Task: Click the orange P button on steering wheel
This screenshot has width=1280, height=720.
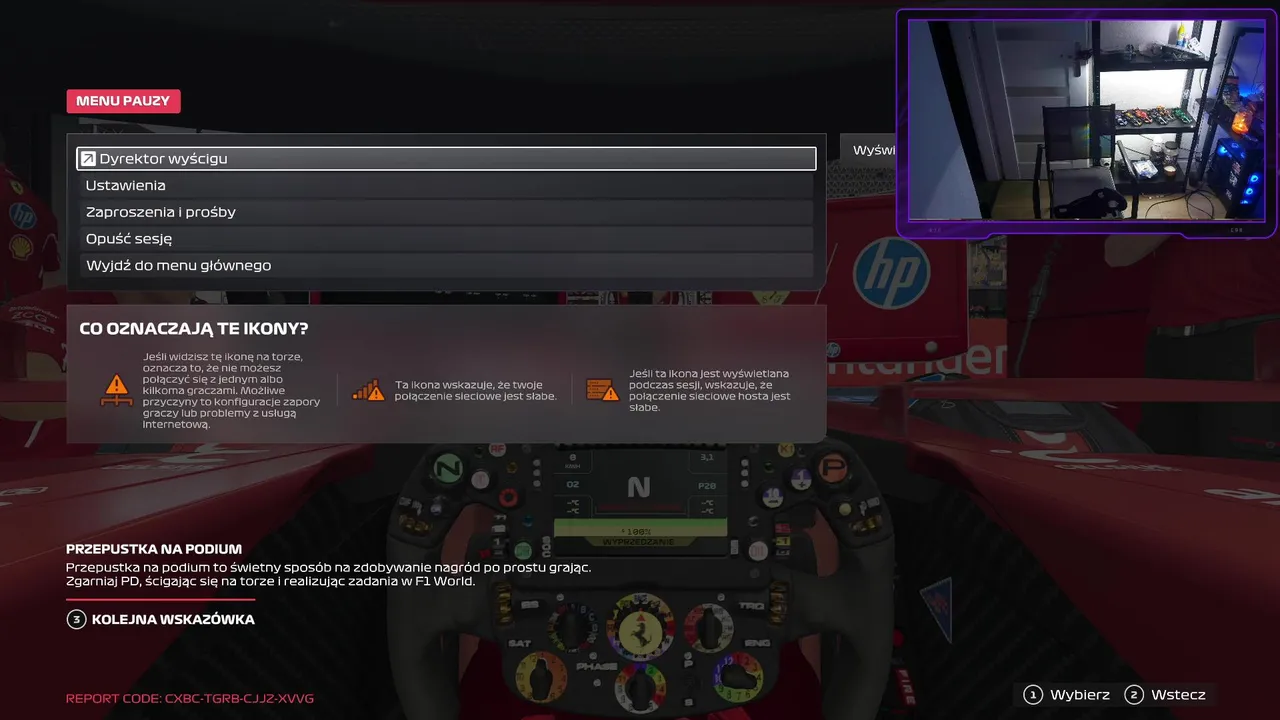Action: tap(832, 468)
